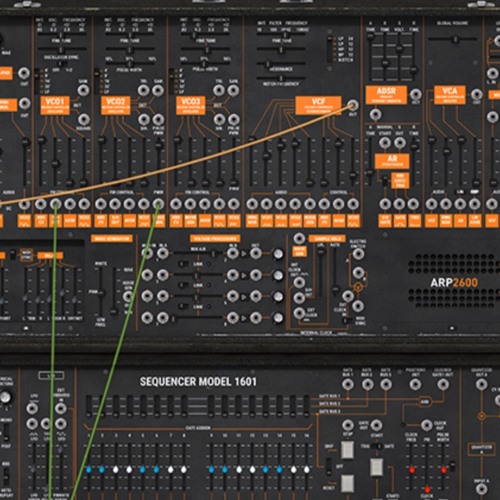The height and width of the screenshot is (500, 500).
Task: Click the VCO1 sawtooth output jack
Action: click(x=83, y=90)
